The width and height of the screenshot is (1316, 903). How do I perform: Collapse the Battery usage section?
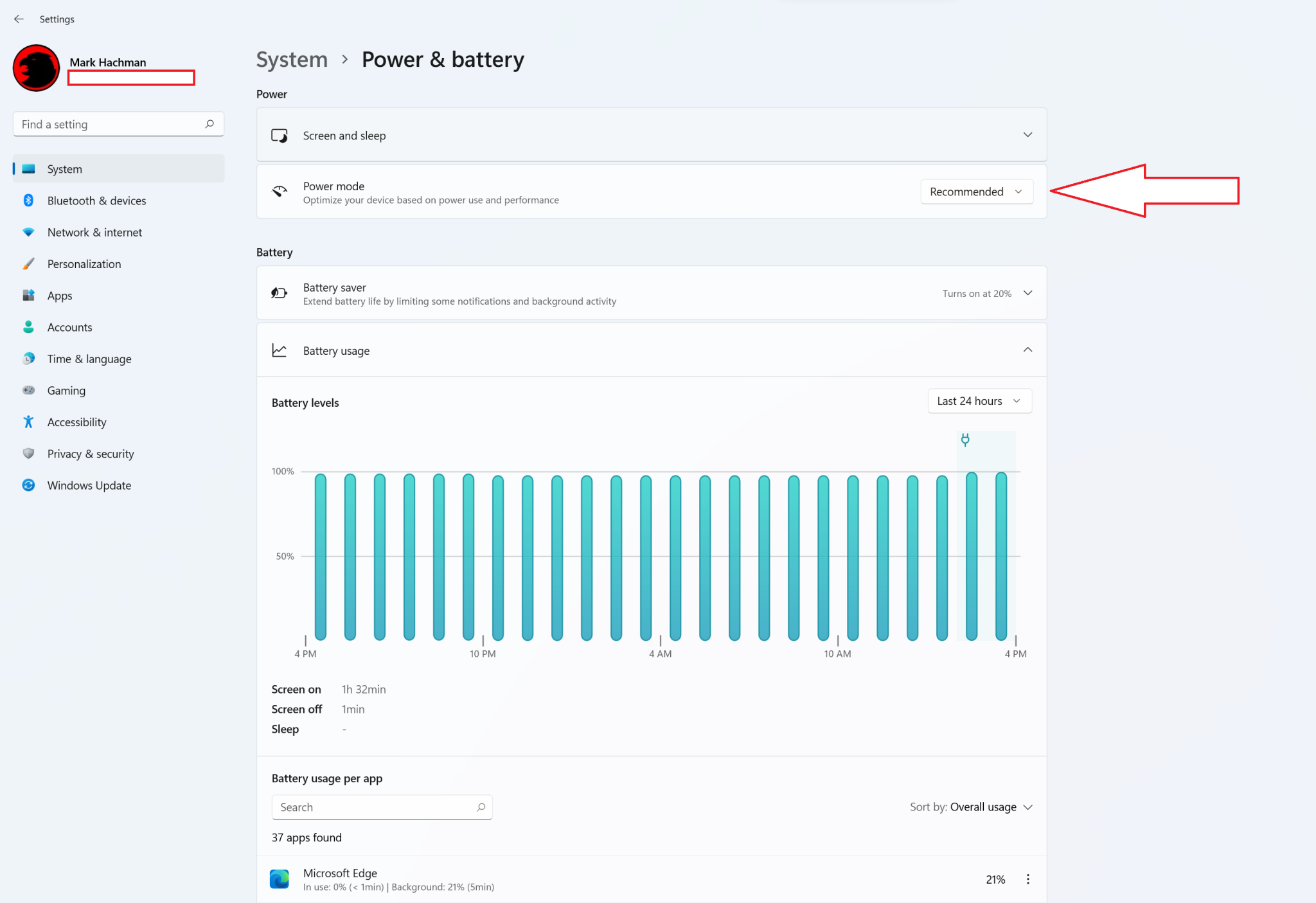click(x=1027, y=350)
